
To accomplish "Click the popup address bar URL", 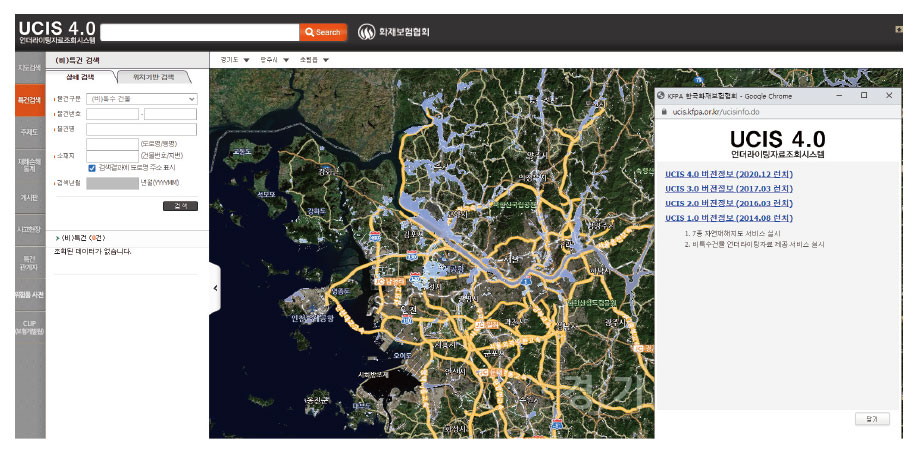I will coord(716,112).
